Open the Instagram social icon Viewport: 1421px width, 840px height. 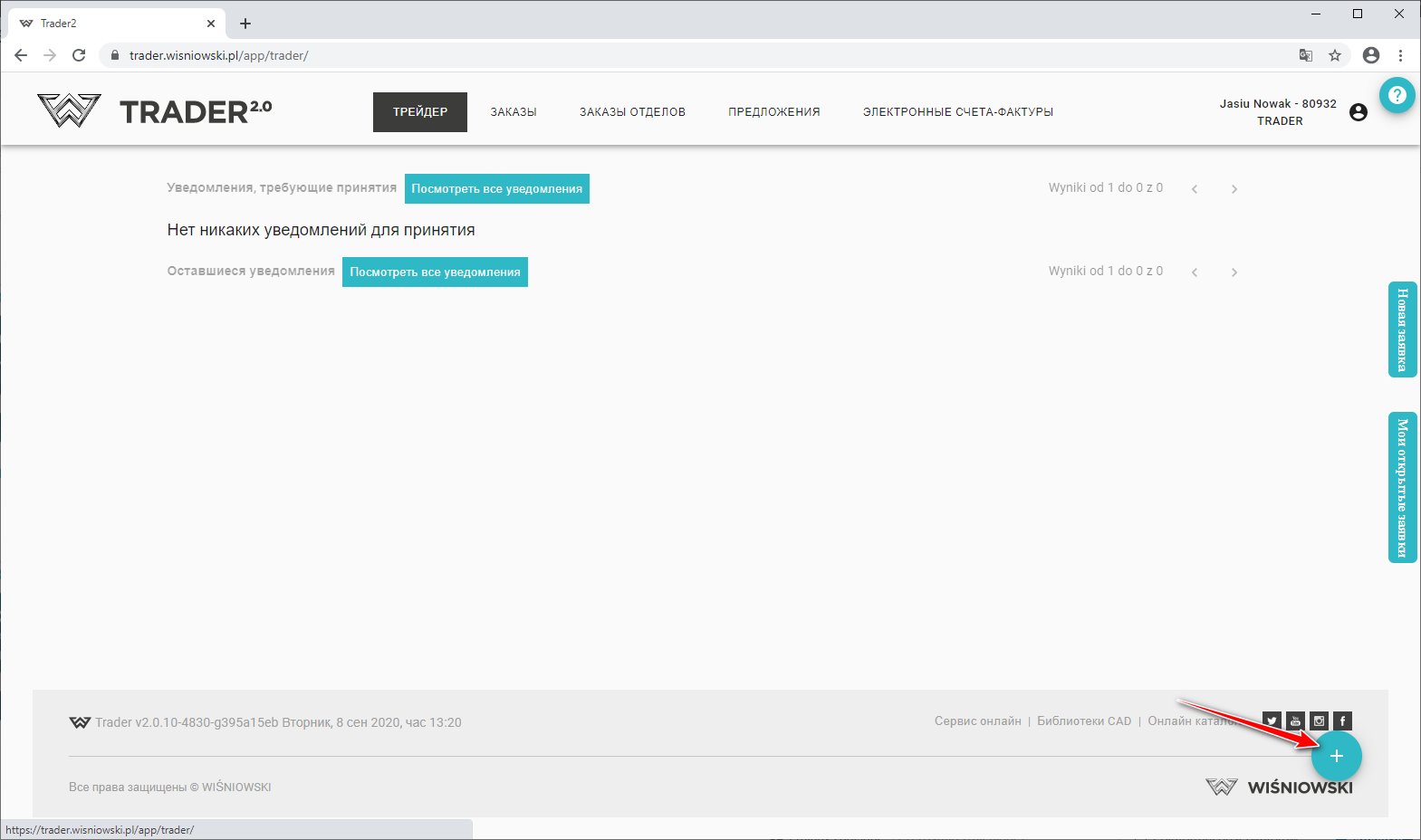1320,721
